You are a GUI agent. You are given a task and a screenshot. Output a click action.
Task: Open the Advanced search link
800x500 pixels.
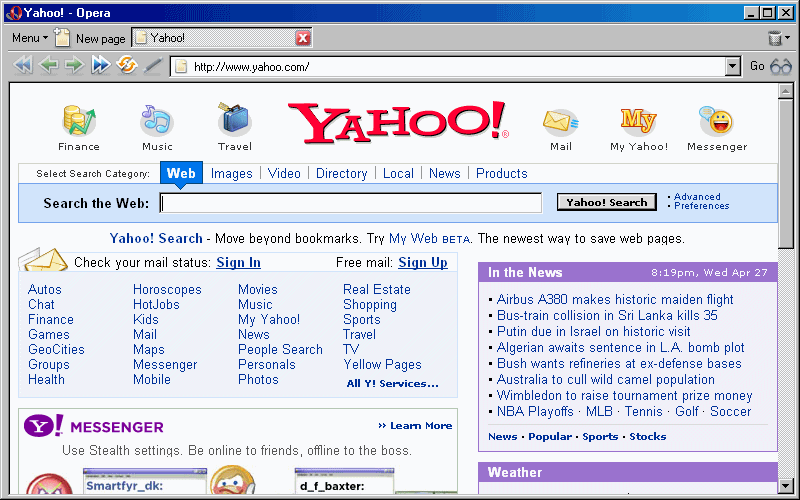pyautogui.click(x=697, y=196)
